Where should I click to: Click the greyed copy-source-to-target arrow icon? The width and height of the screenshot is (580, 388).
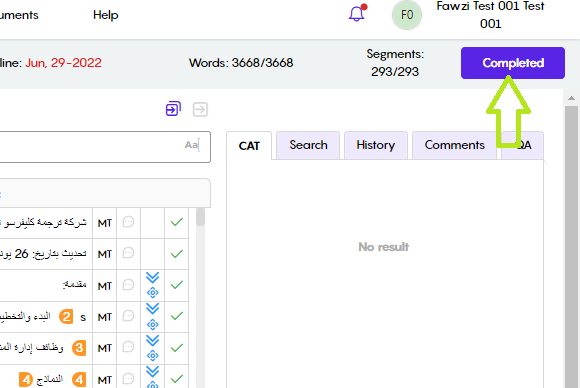point(200,109)
